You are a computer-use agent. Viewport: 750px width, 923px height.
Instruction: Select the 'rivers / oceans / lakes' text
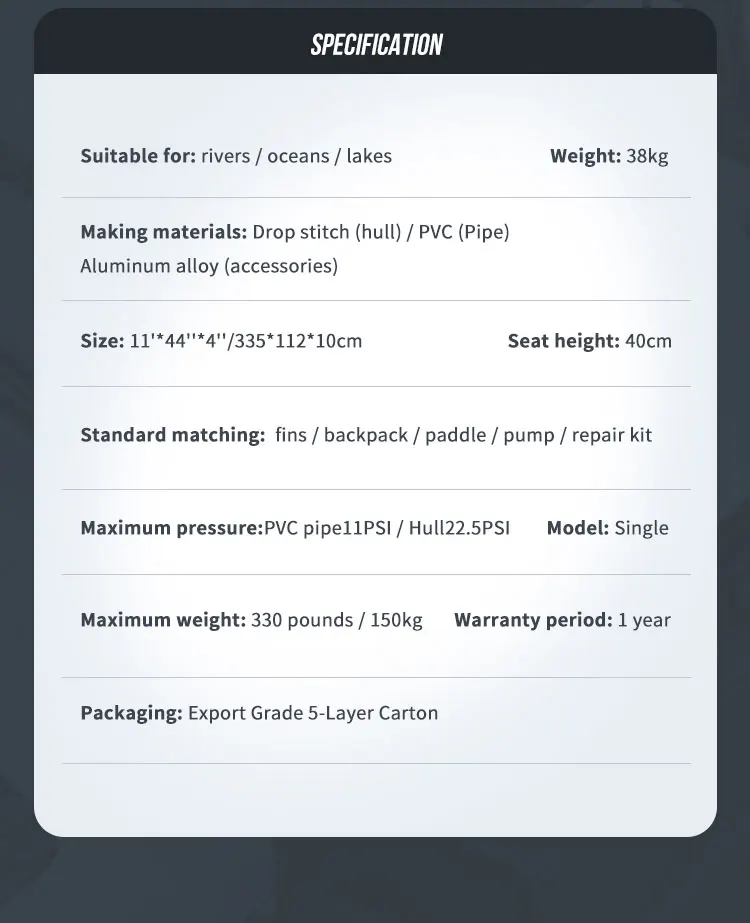click(x=296, y=156)
